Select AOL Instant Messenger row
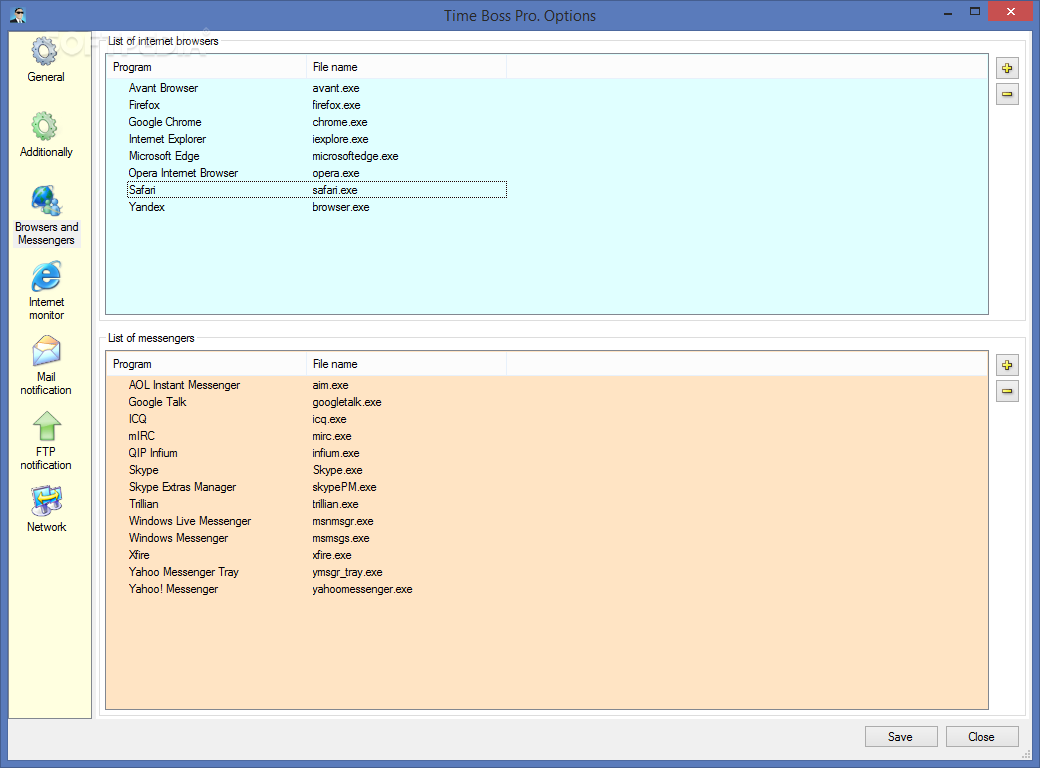 (316, 385)
